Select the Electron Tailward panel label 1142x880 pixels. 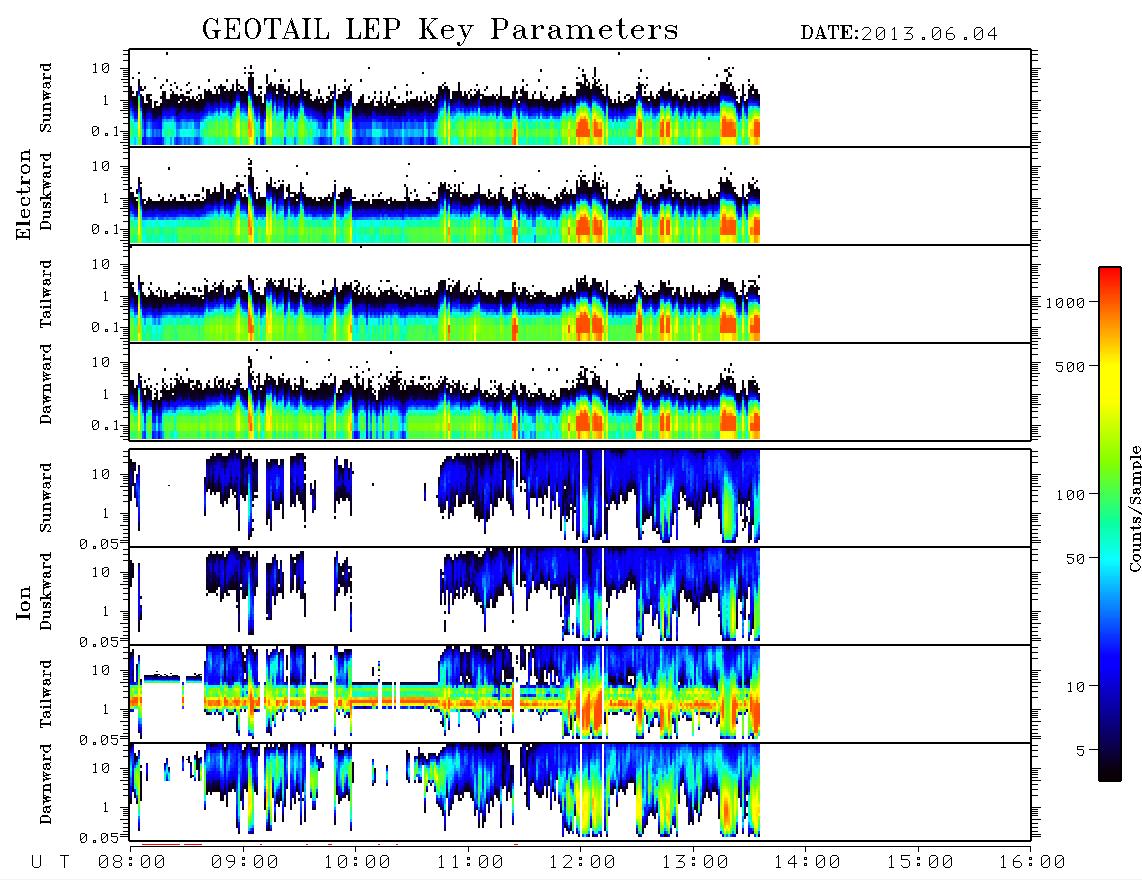tap(46, 294)
